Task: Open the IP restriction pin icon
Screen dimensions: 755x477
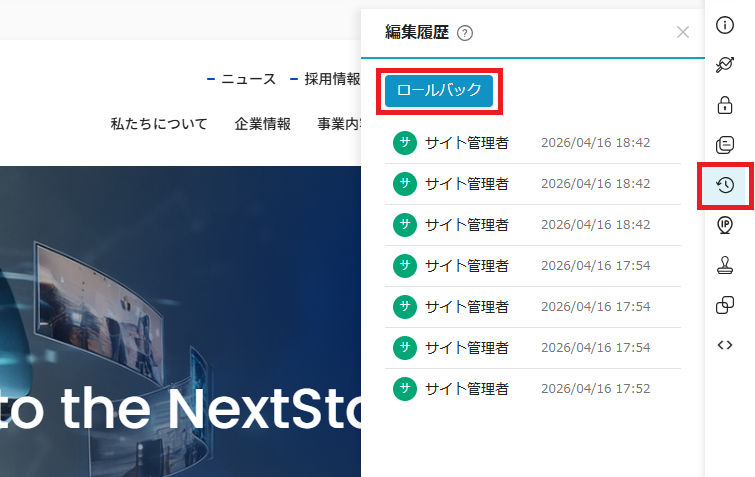Action: pos(726,225)
